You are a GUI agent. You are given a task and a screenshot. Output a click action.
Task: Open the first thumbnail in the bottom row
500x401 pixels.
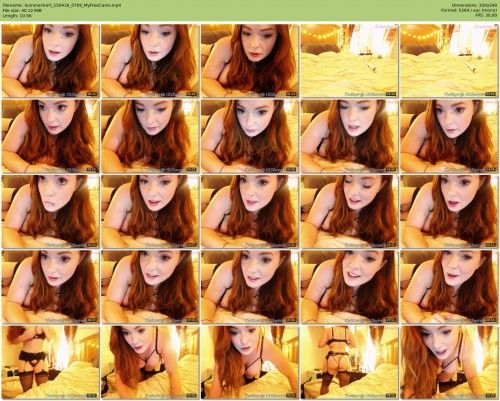(x=50, y=362)
